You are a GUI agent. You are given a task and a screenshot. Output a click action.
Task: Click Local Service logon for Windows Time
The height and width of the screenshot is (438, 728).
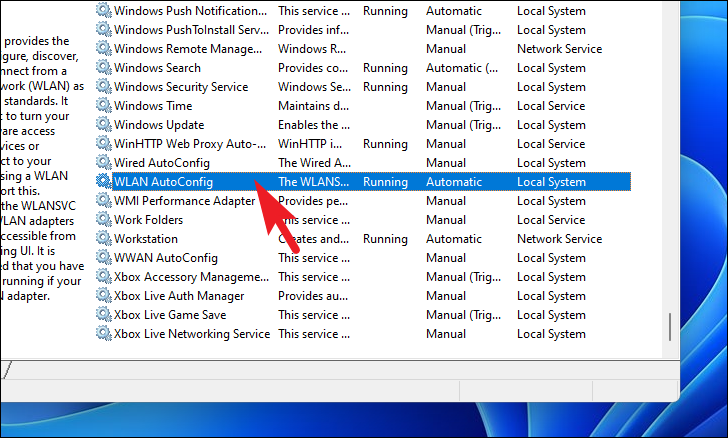coord(551,106)
